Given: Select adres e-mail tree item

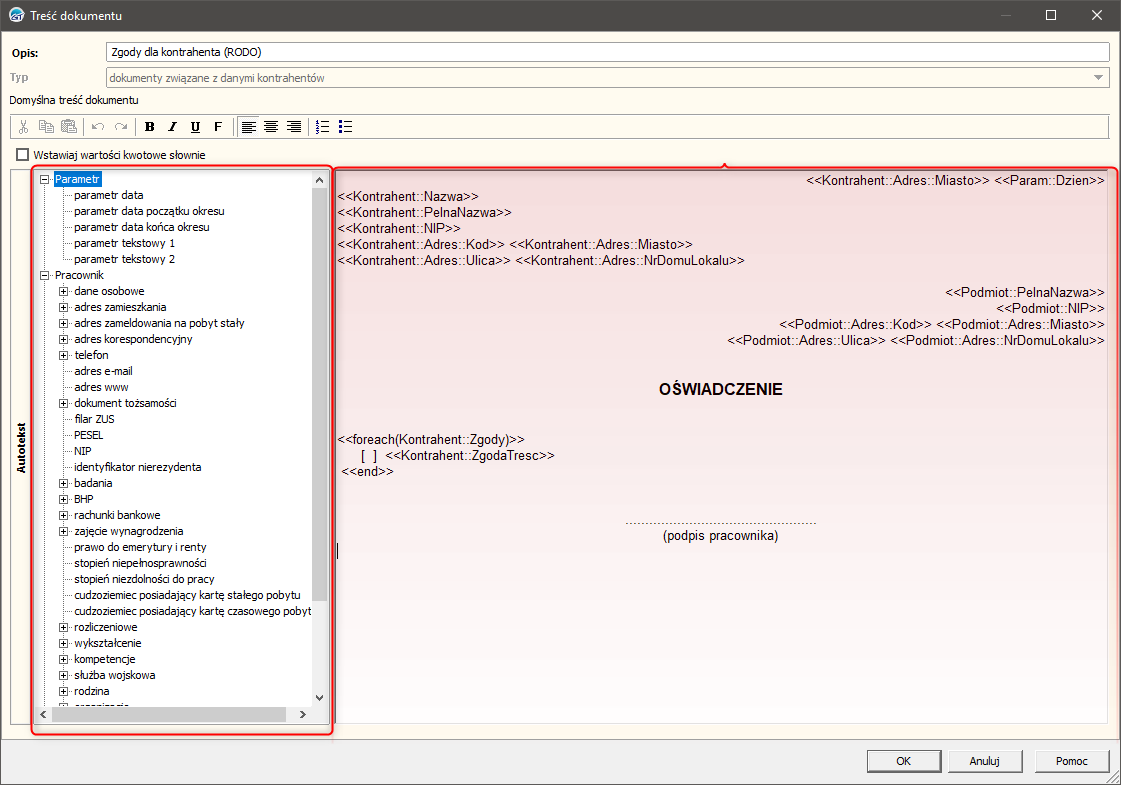Looking at the screenshot, I should coord(103,371).
